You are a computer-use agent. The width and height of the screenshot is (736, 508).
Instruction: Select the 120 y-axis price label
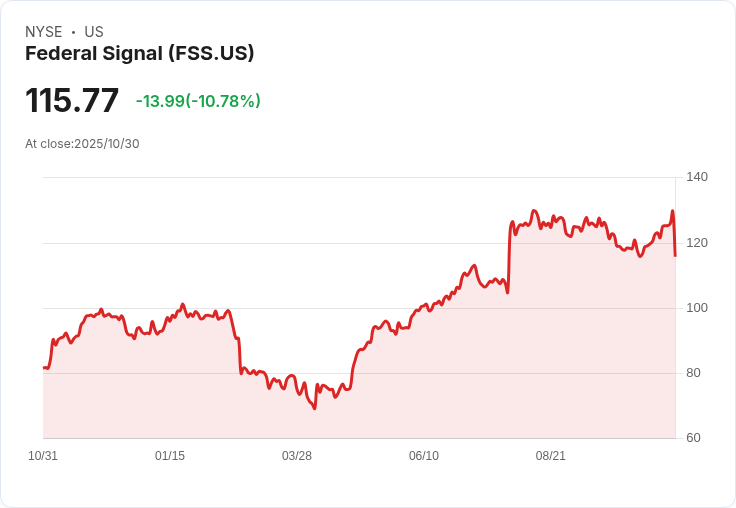point(697,243)
